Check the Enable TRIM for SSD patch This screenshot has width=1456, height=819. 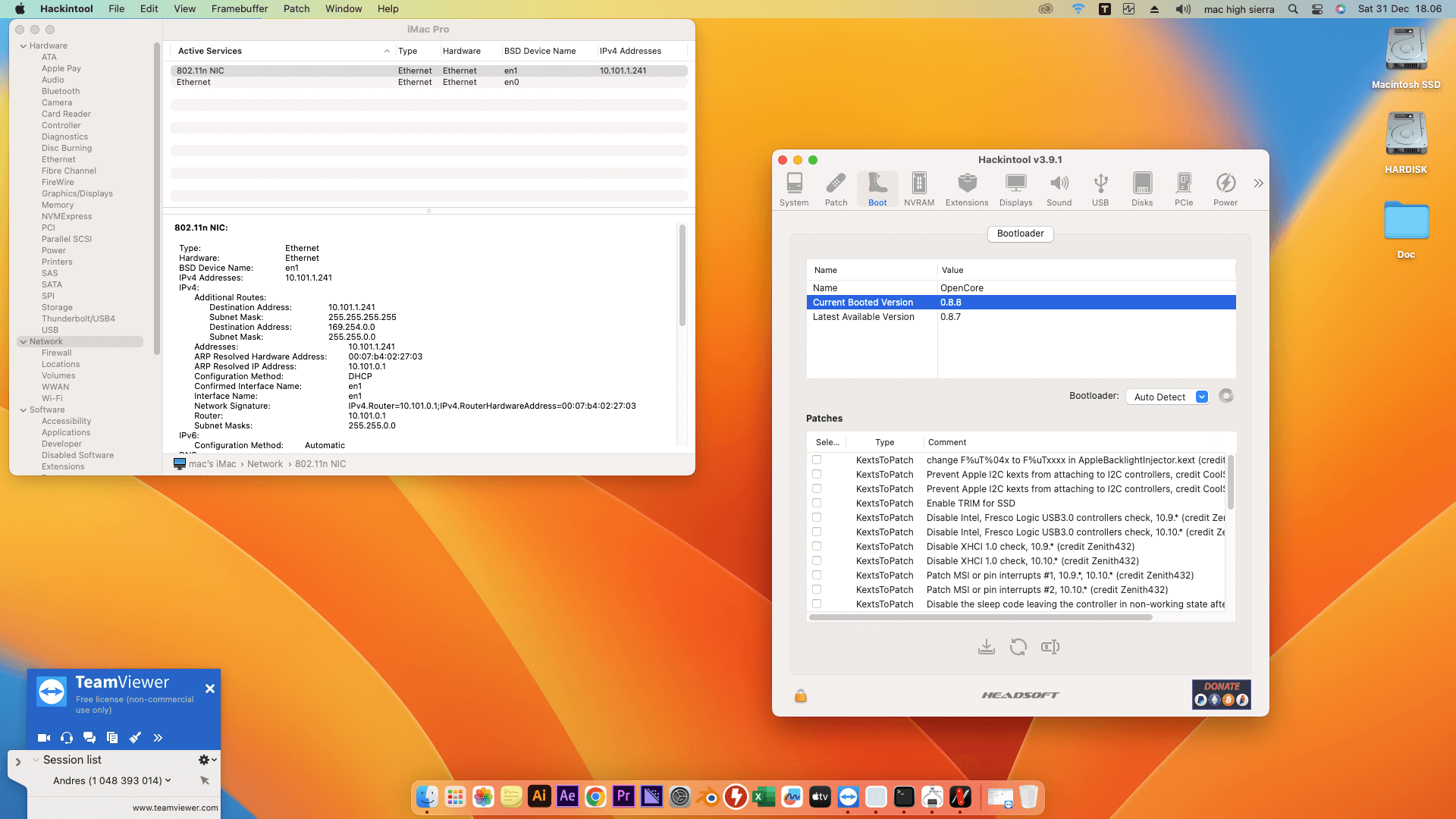click(x=817, y=503)
